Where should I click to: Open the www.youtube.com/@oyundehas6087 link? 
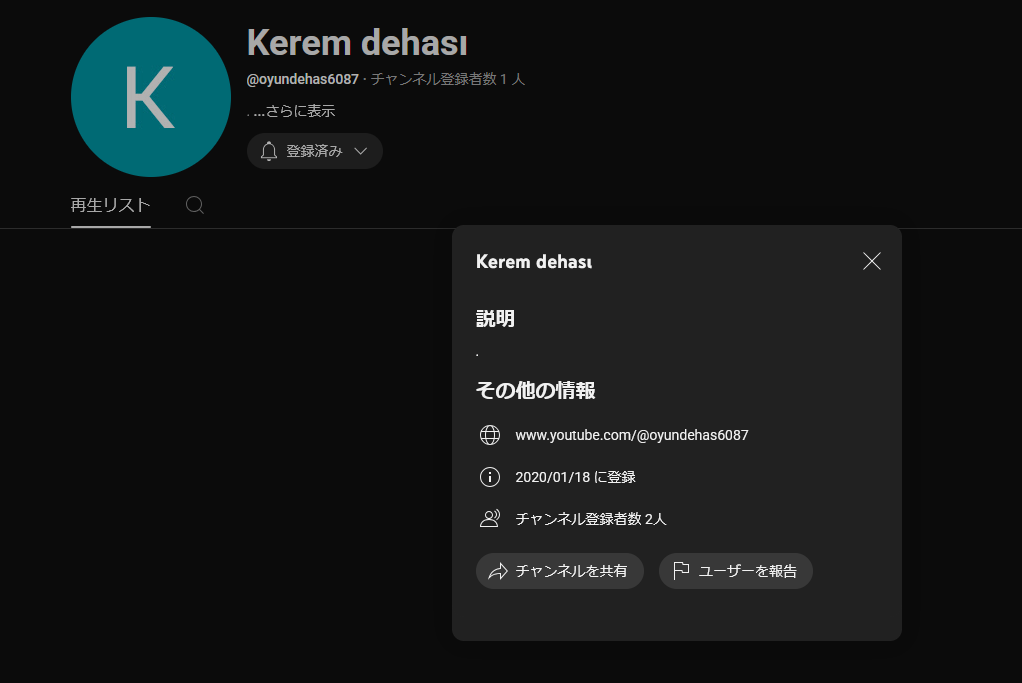(632, 435)
